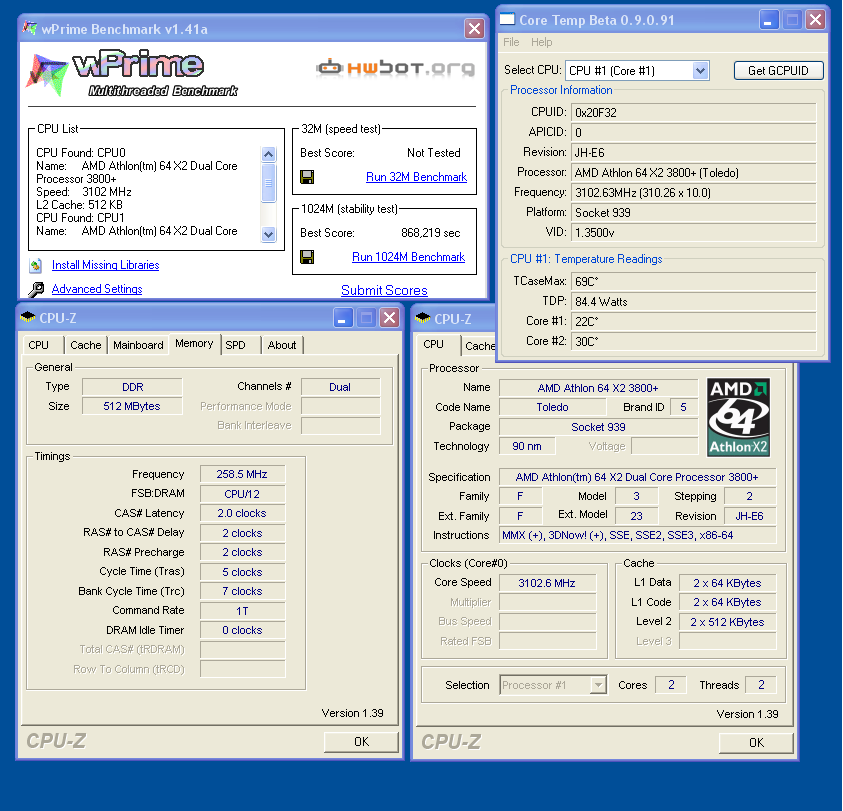The image size is (843, 811).
Task: Click the Memory Size 512 MBytes field
Action: coord(132,407)
